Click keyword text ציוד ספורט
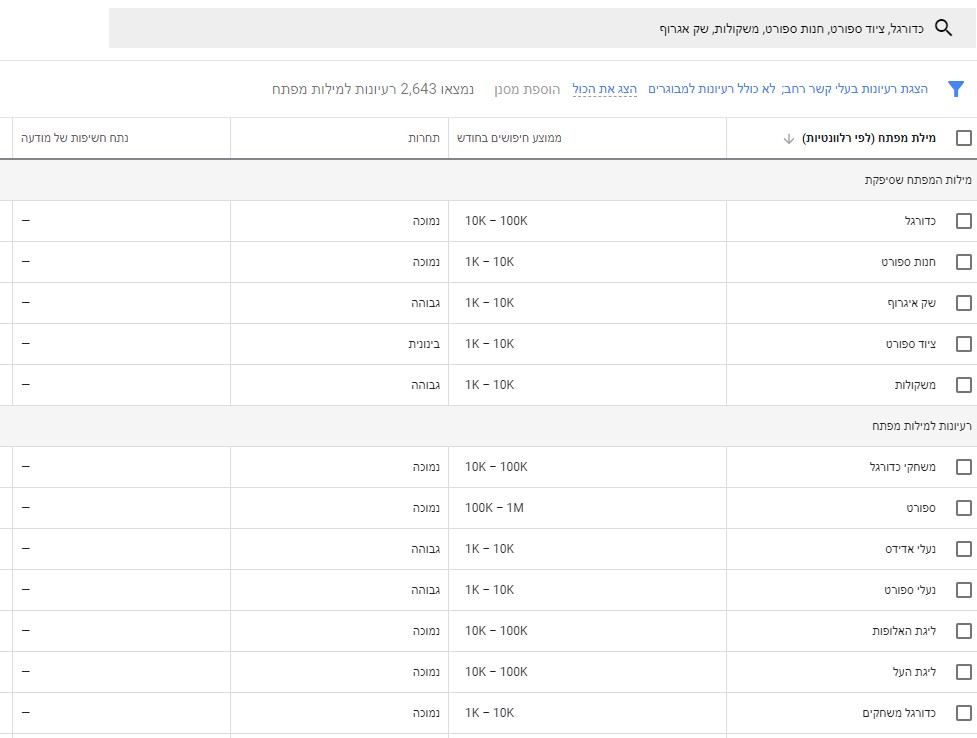The image size is (977, 738). point(911,344)
